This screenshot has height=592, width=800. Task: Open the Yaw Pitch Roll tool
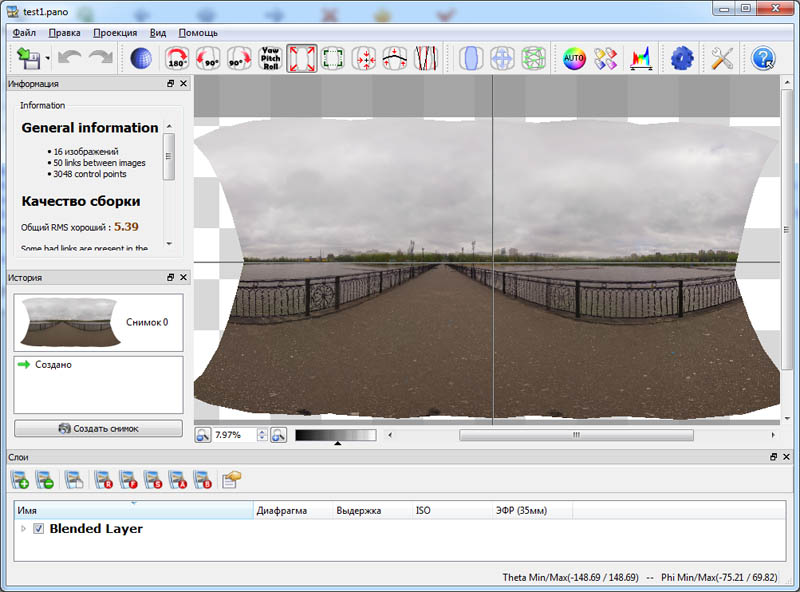point(270,58)
